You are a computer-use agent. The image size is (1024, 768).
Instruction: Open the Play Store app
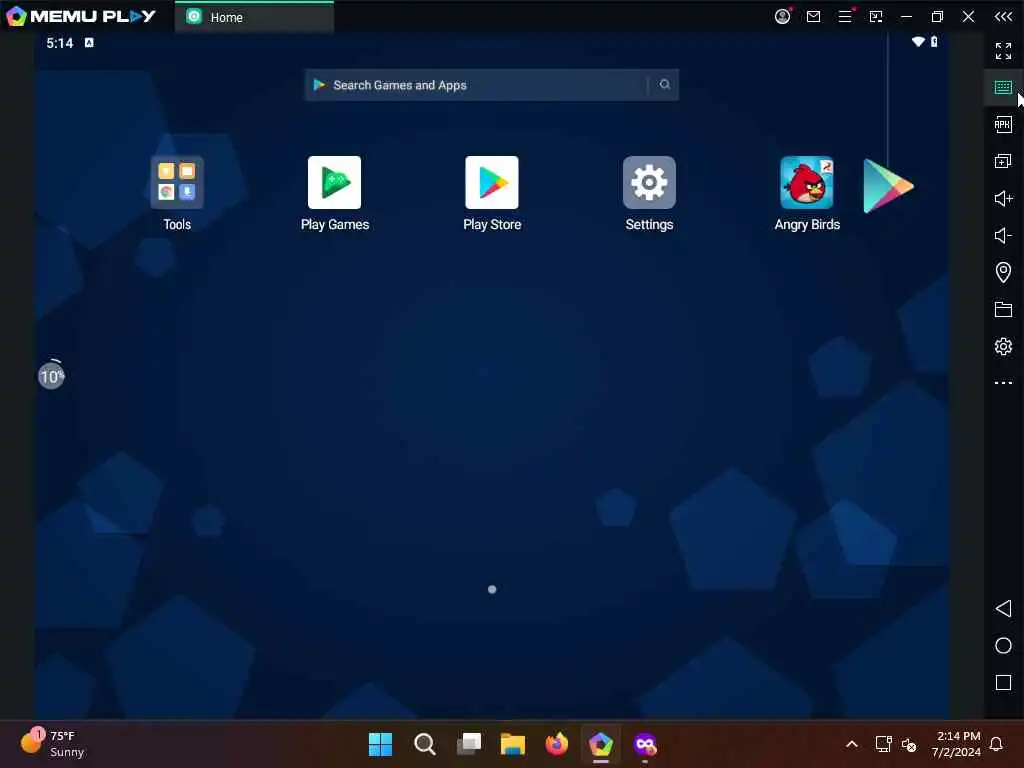pyautogui.click(x=492, y=183)
